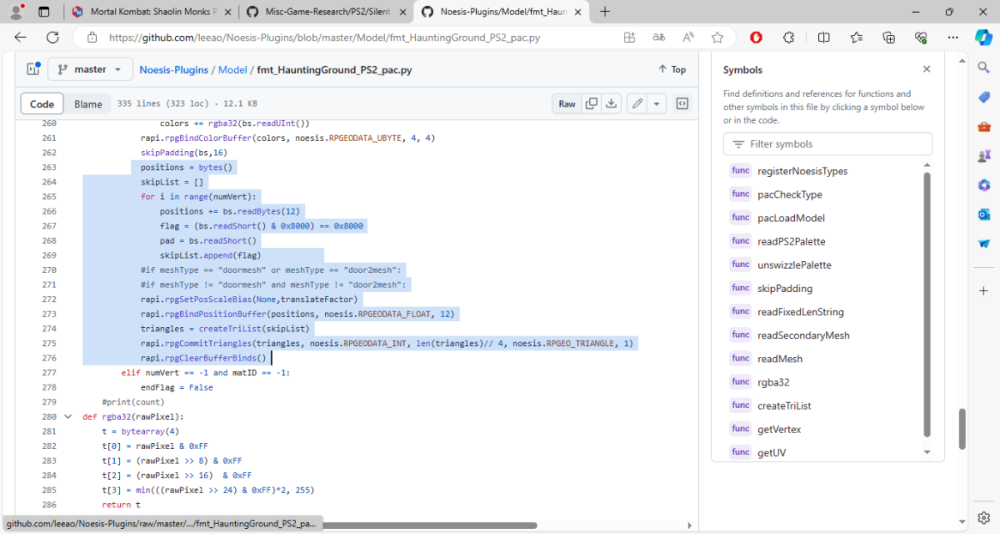Refresh the current page

(x=52, y=37)
